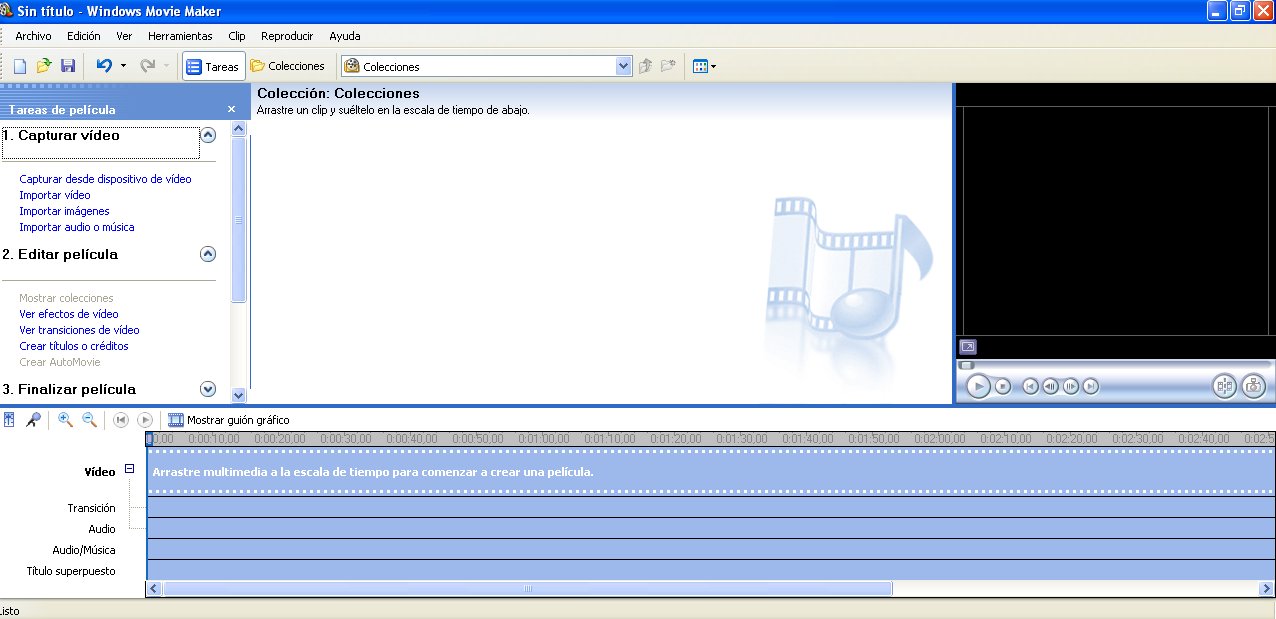Click the Importar imágenes link
The height and width of the screenshot is (619, 1276).
coord(64,211)
